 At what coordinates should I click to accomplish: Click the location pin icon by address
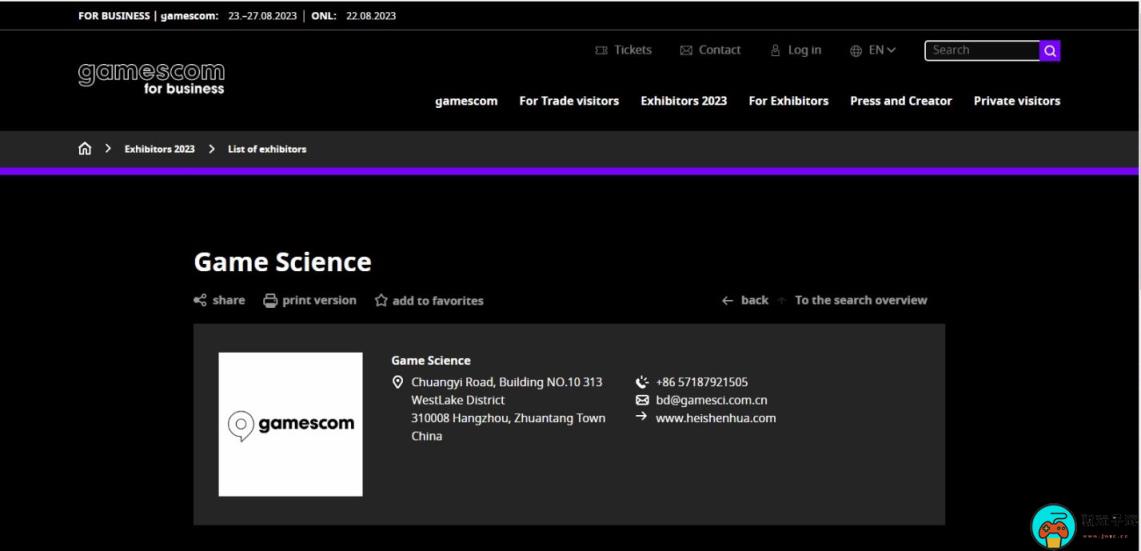pos(397,382)
